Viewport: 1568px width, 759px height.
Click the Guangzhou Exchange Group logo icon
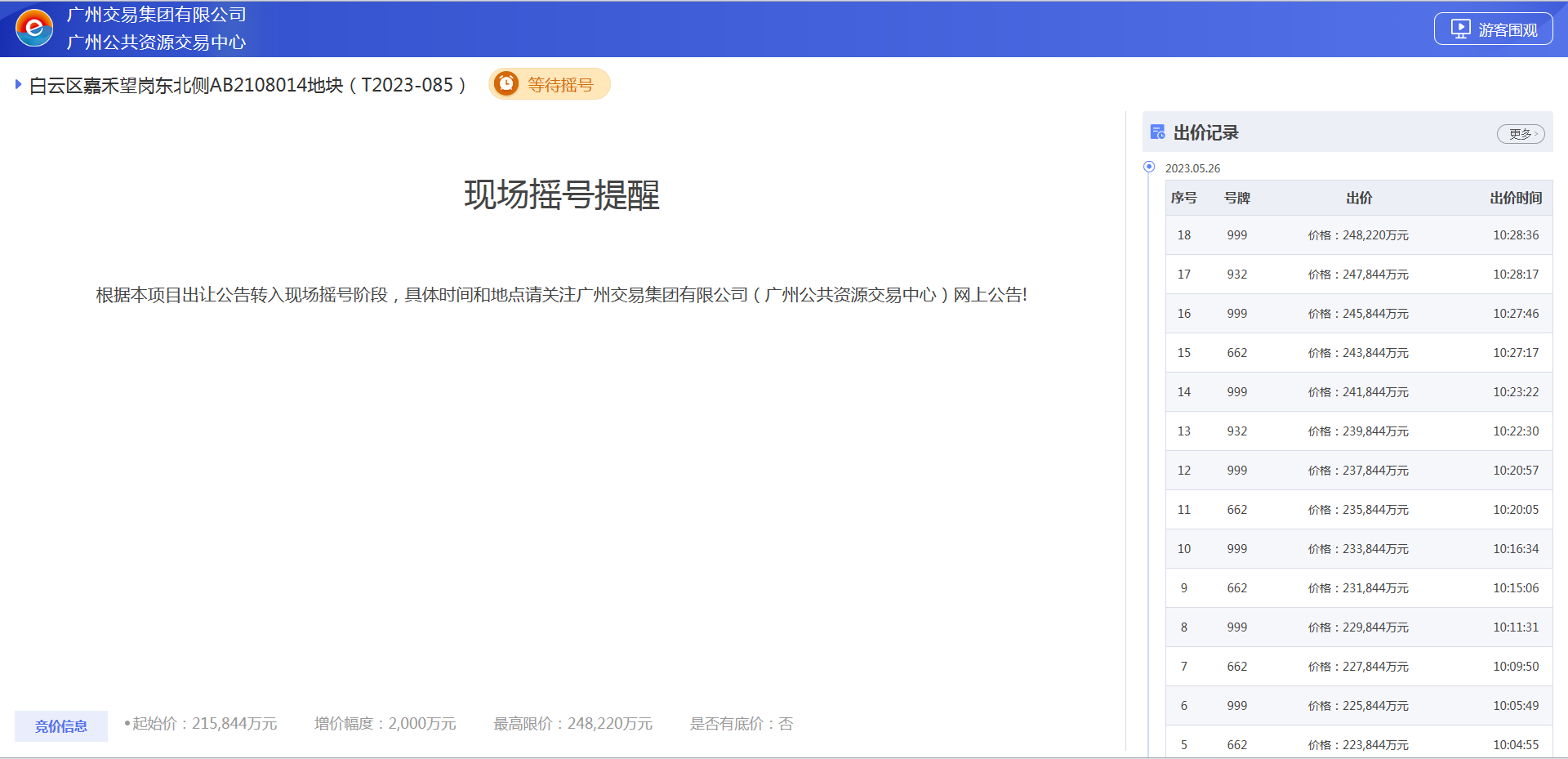tap(34, 29)
